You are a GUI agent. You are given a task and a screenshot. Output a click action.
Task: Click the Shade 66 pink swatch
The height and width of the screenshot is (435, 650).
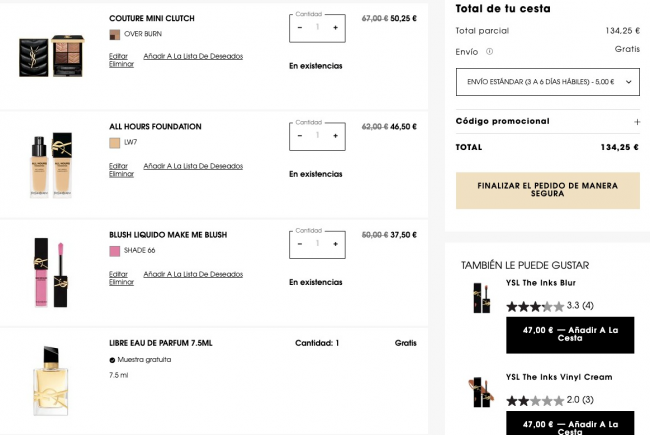coord(115,251)
